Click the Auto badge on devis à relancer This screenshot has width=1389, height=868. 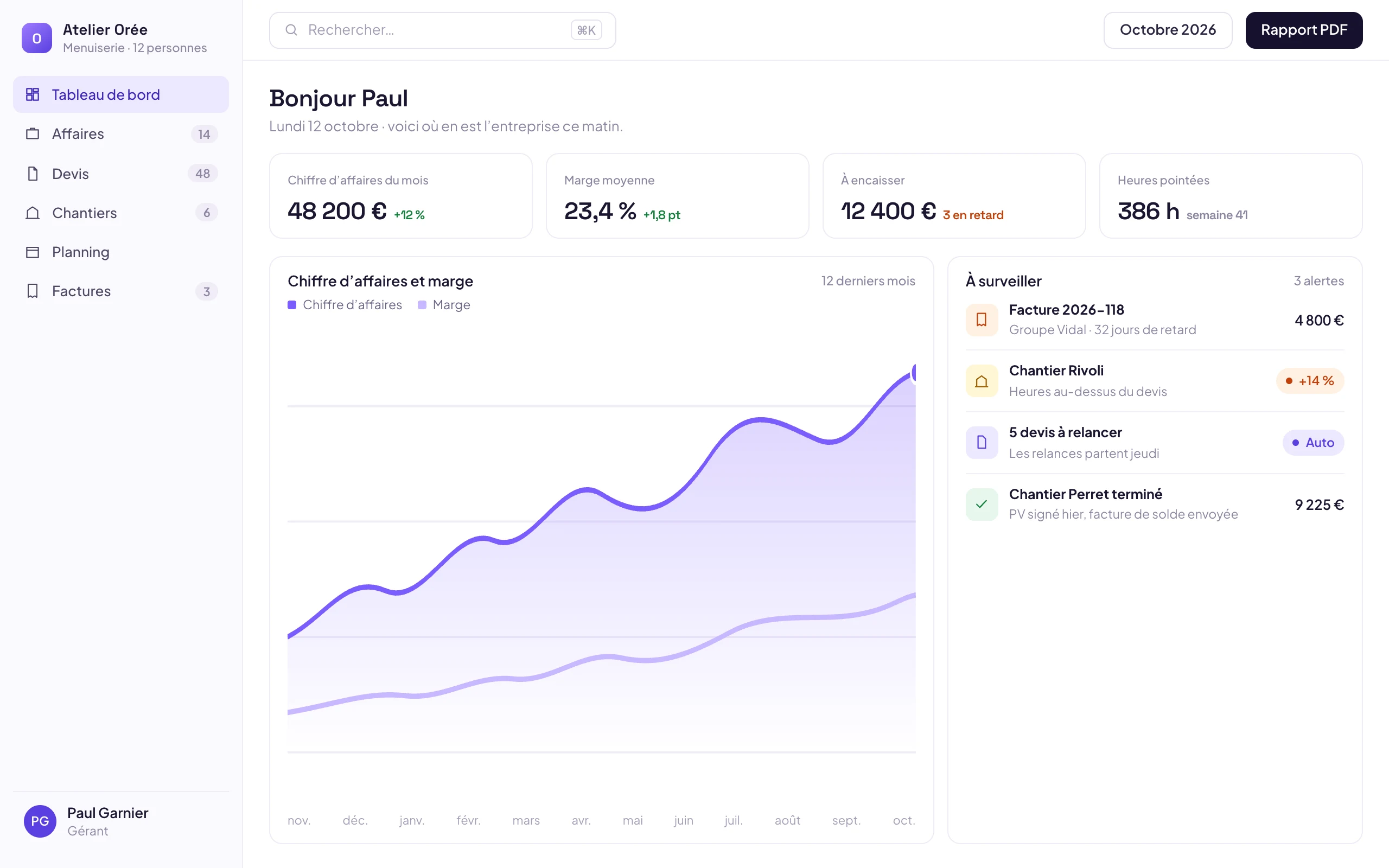point(1313,443)
